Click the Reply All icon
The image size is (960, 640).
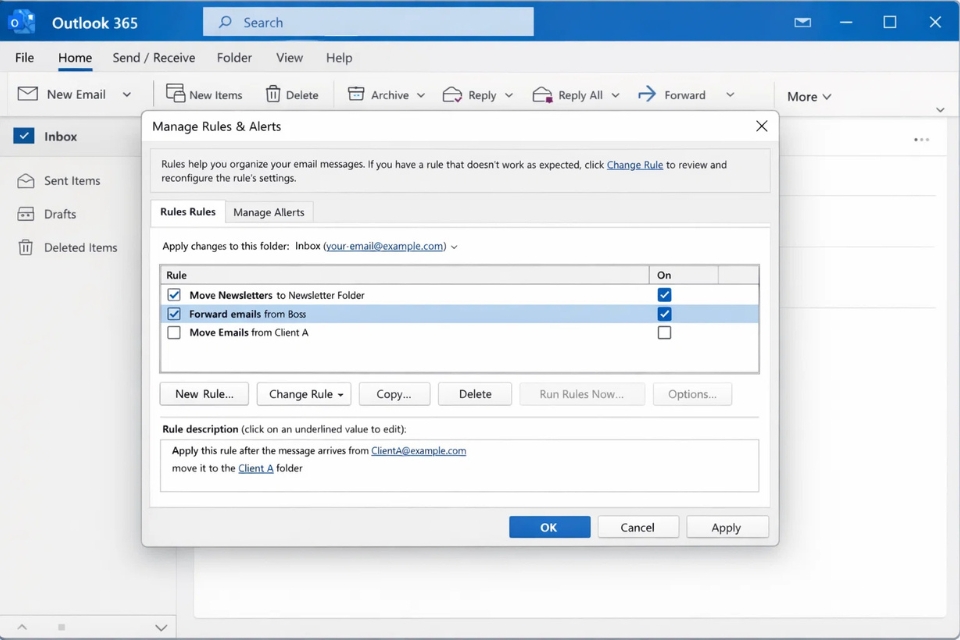[x=543, y=93]
